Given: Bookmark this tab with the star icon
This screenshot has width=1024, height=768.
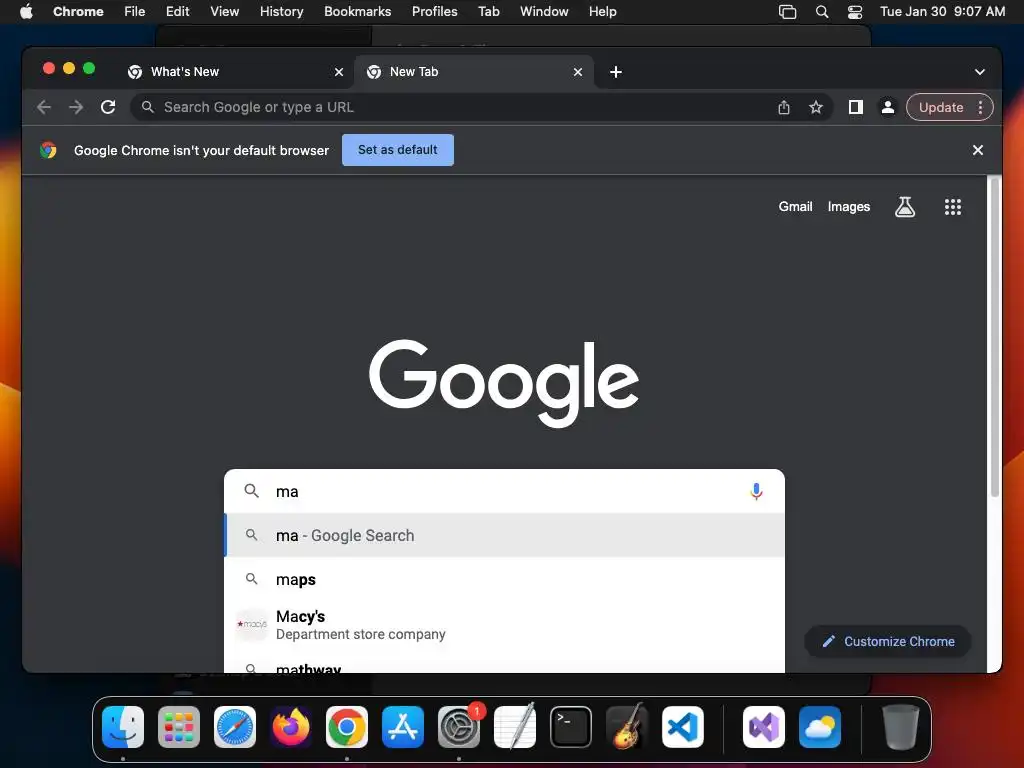Looking at the screenshot, I should [x=816, y=107].
